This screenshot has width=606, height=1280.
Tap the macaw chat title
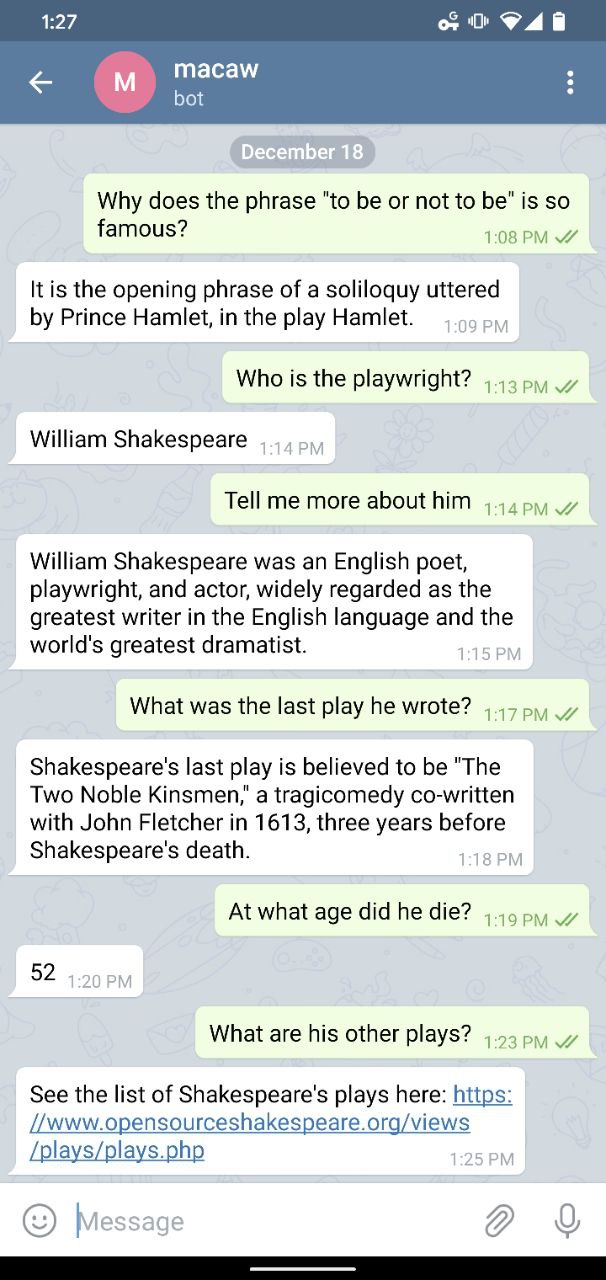[216, 69]
